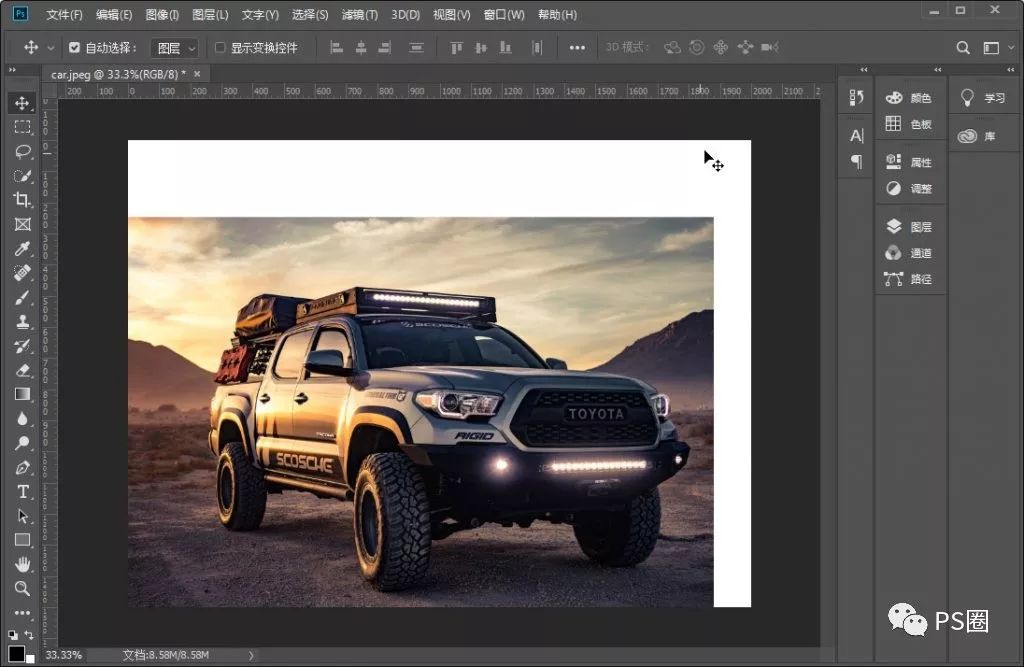Image resolution: width=1024 pixels, height=667 pixels.
Task: Select the Move tool in toolbox
Action: tap(22, 103)
